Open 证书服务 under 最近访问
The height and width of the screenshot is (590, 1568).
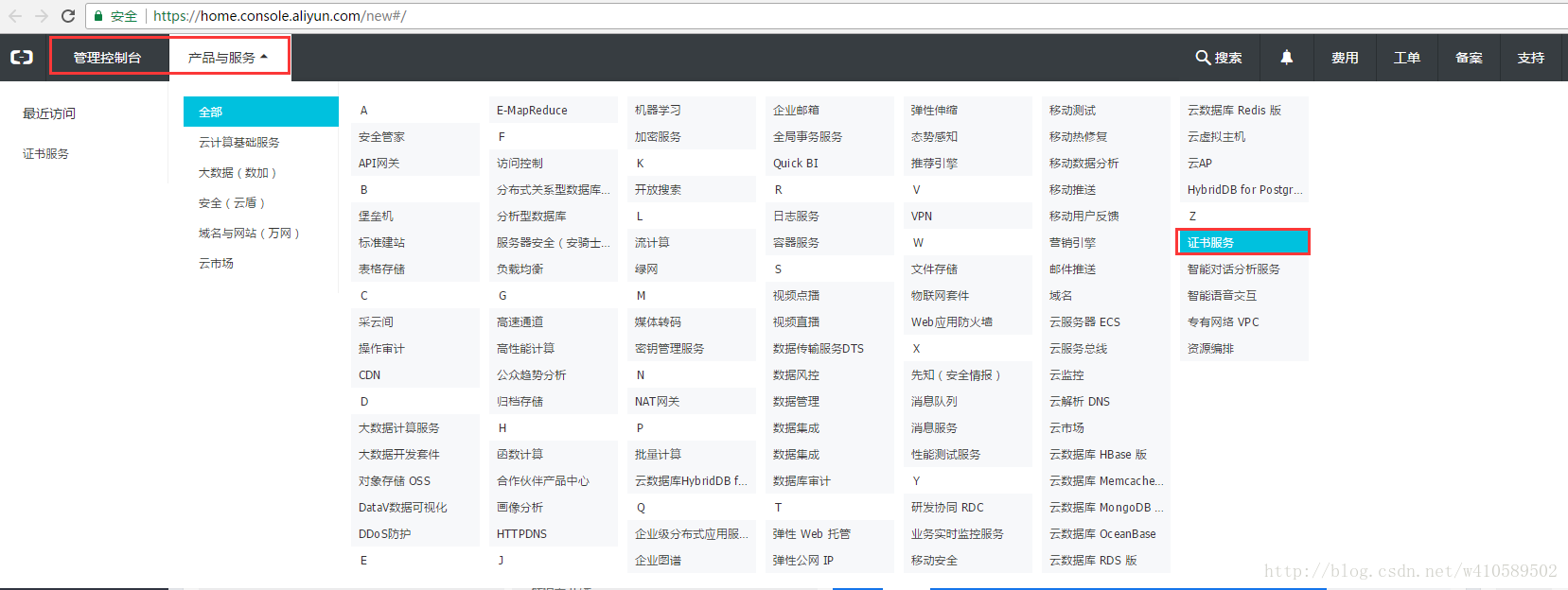click(45, 153)
